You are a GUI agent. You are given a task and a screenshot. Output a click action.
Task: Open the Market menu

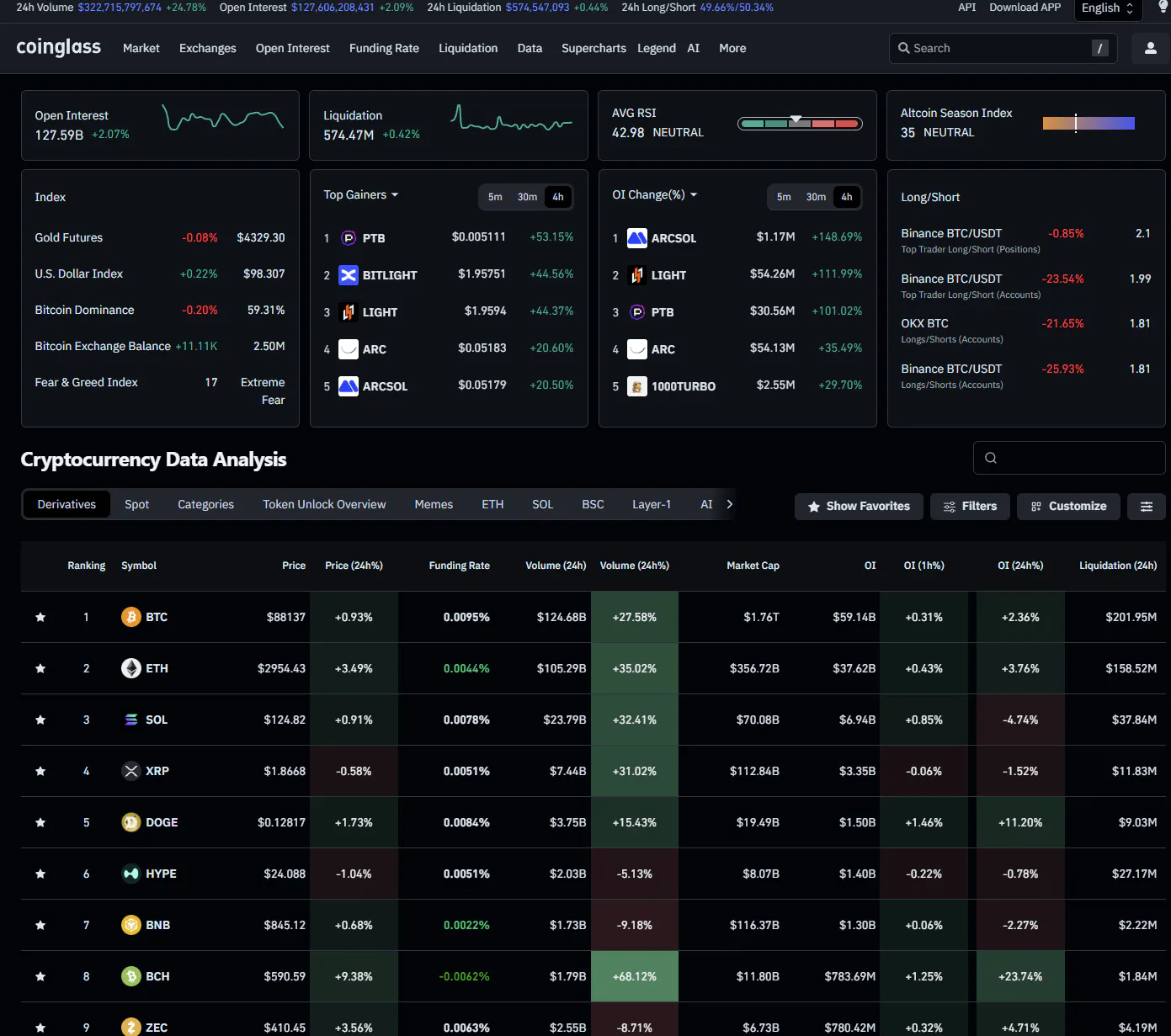point(141,48)
